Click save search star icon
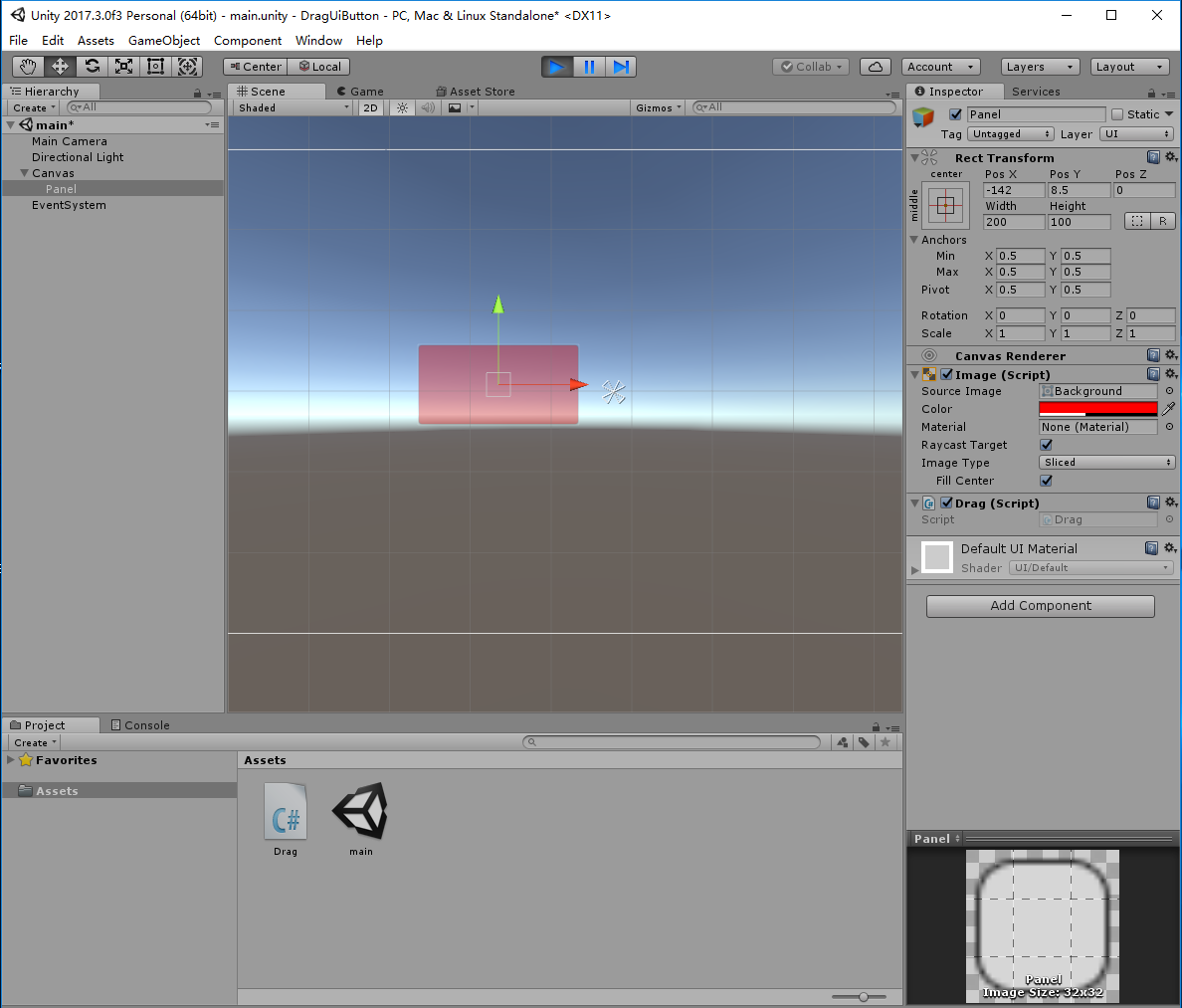This screenshot has height=1008, width=1182. coord(885,742)
